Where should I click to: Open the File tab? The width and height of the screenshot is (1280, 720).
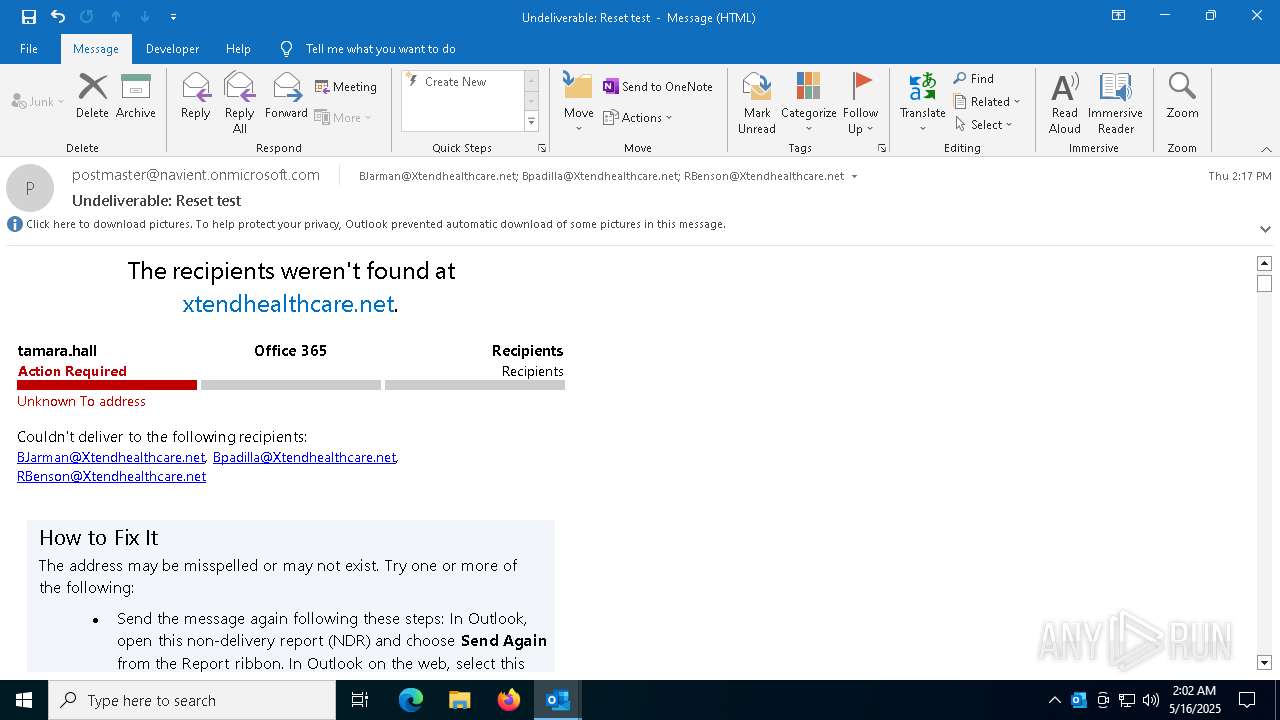point(29,49)
